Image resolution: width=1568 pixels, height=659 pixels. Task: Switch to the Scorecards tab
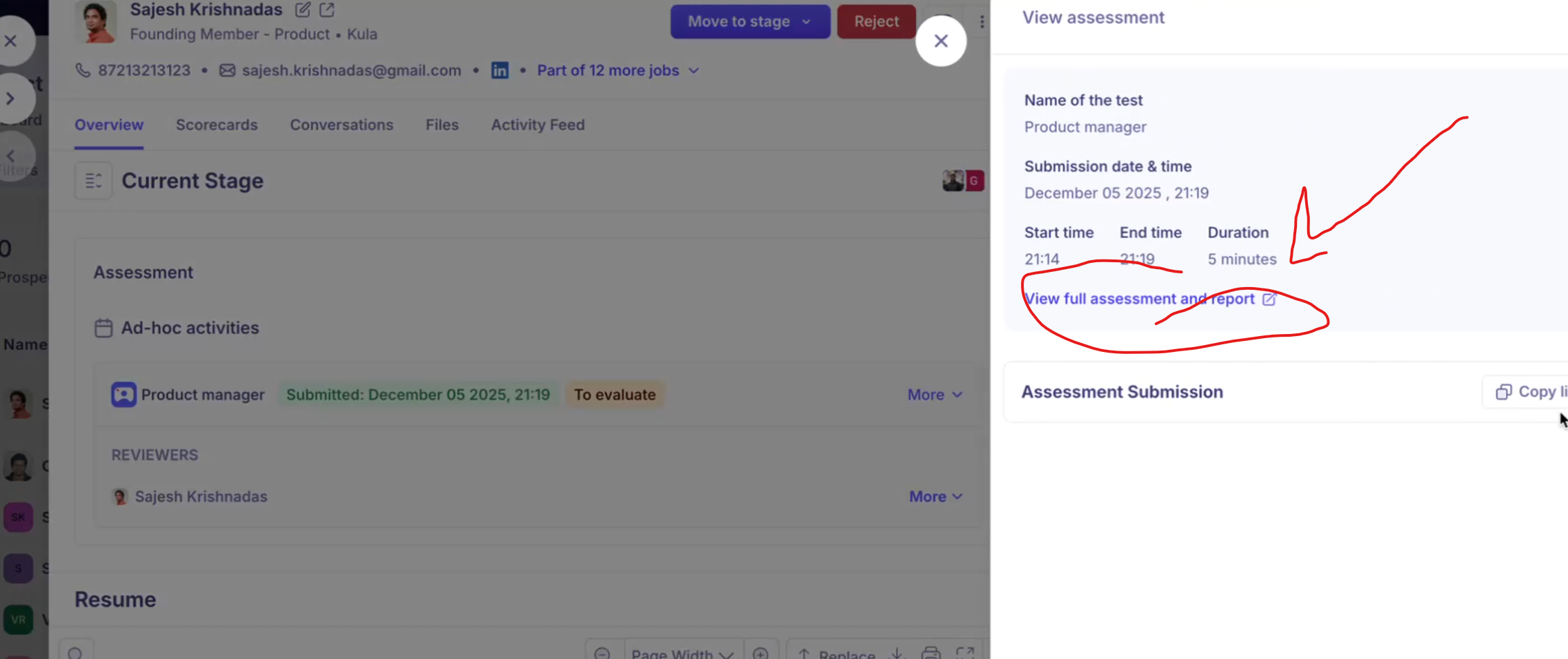click(x=217, y=125)
